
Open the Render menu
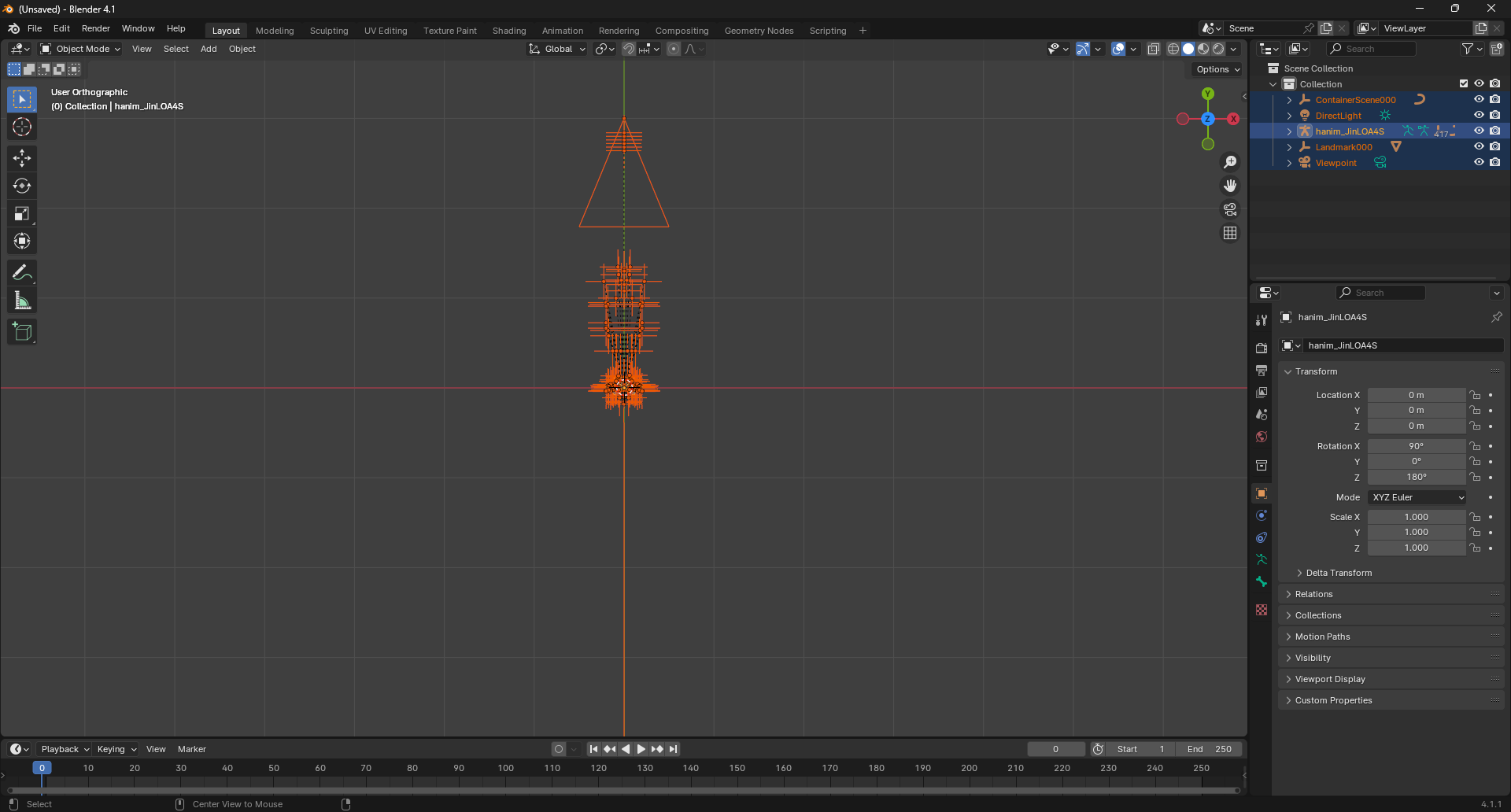pos(95,28)
